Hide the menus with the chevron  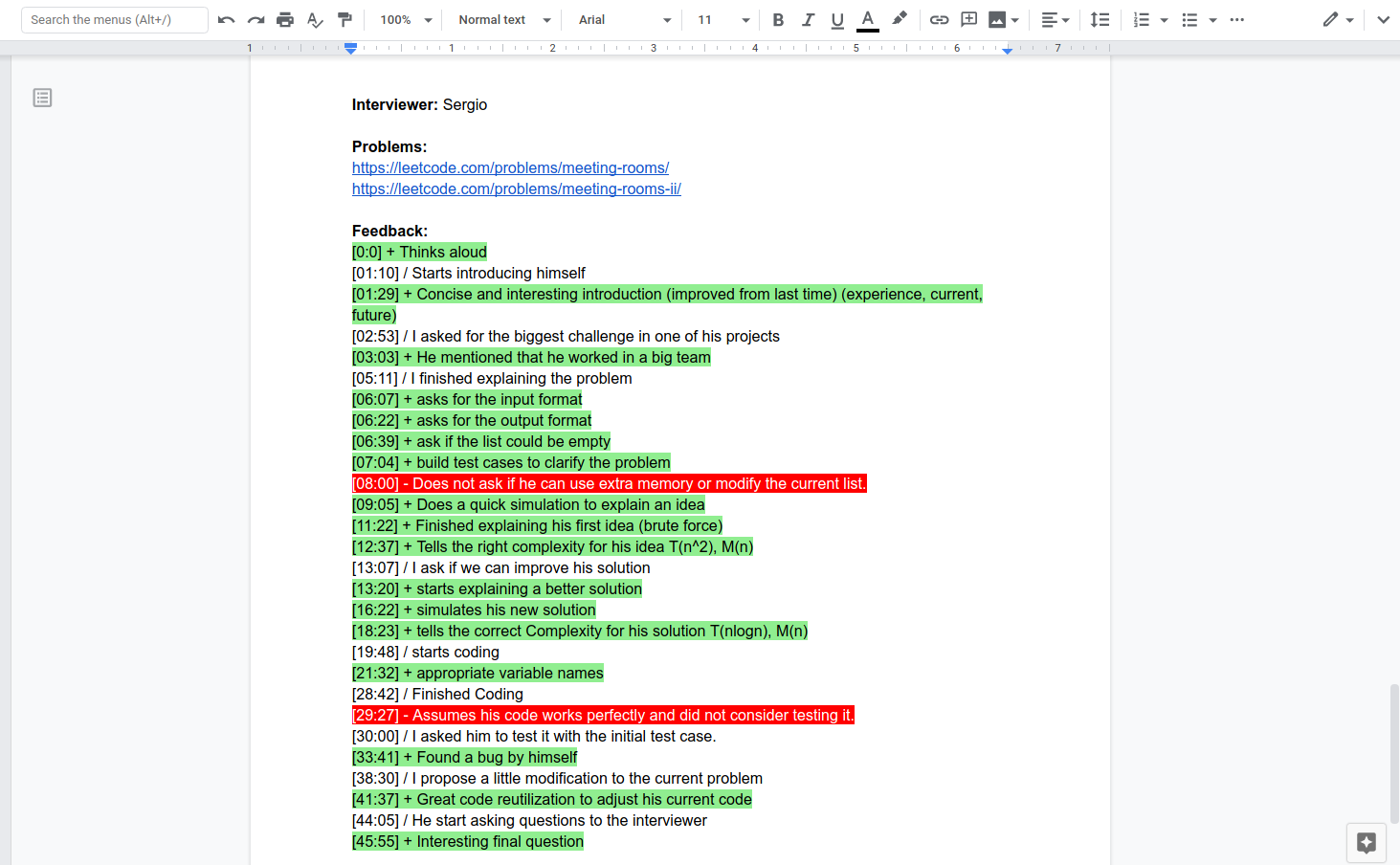click(1383, 20)
